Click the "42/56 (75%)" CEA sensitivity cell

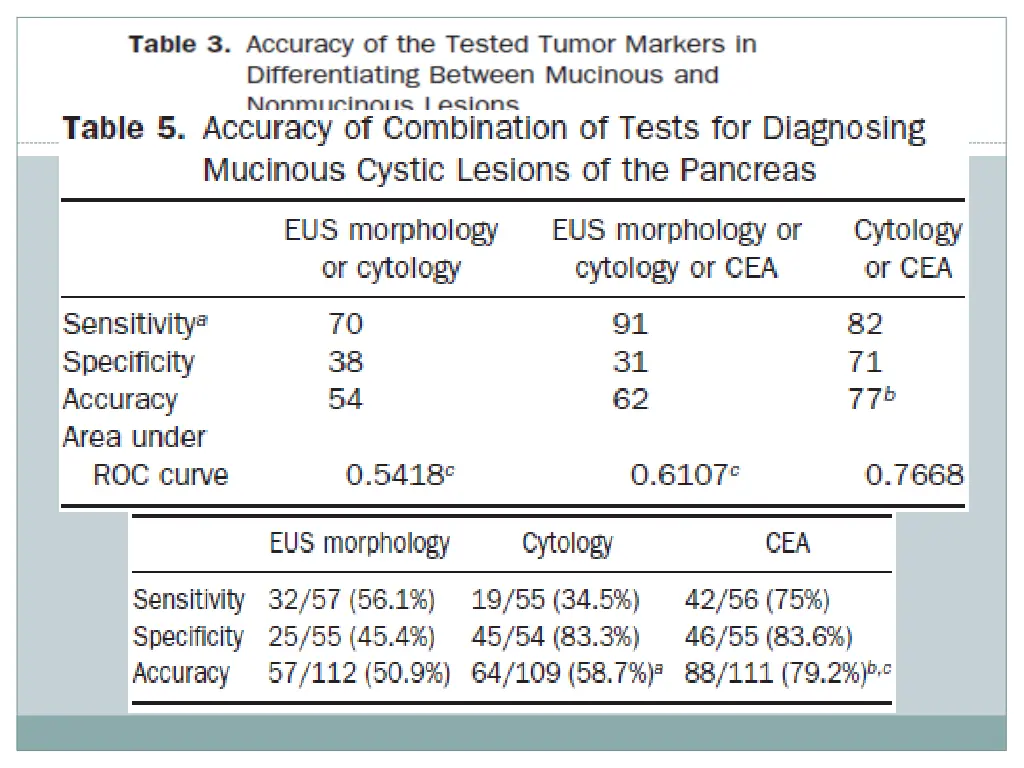point(757,601)
